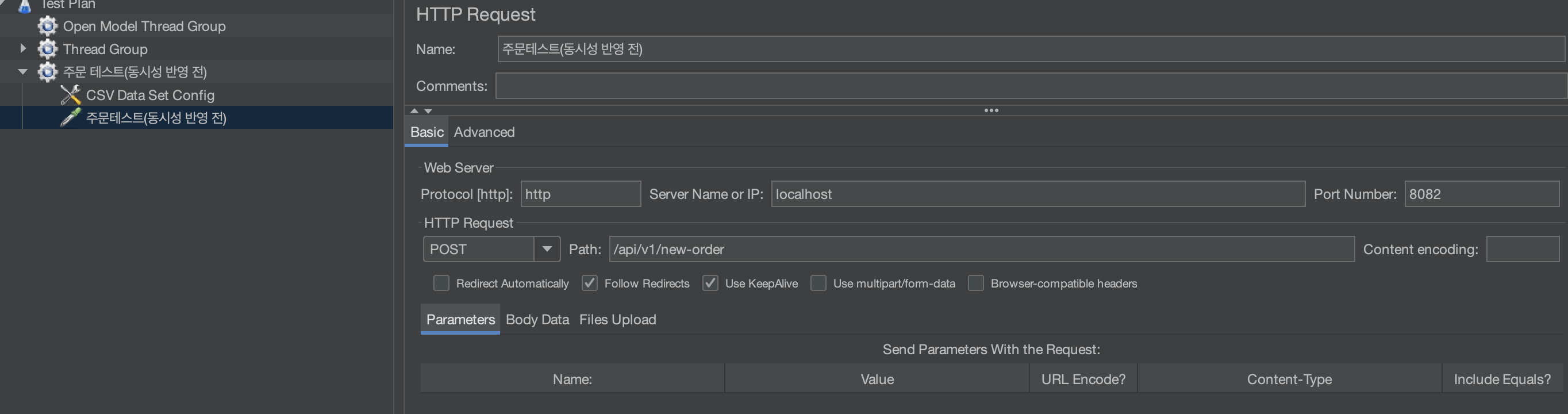Click the gear icon of 주문 테스트(동시성 반영 전) group
Screen dimensions: 1568x414
click(48, 72)
